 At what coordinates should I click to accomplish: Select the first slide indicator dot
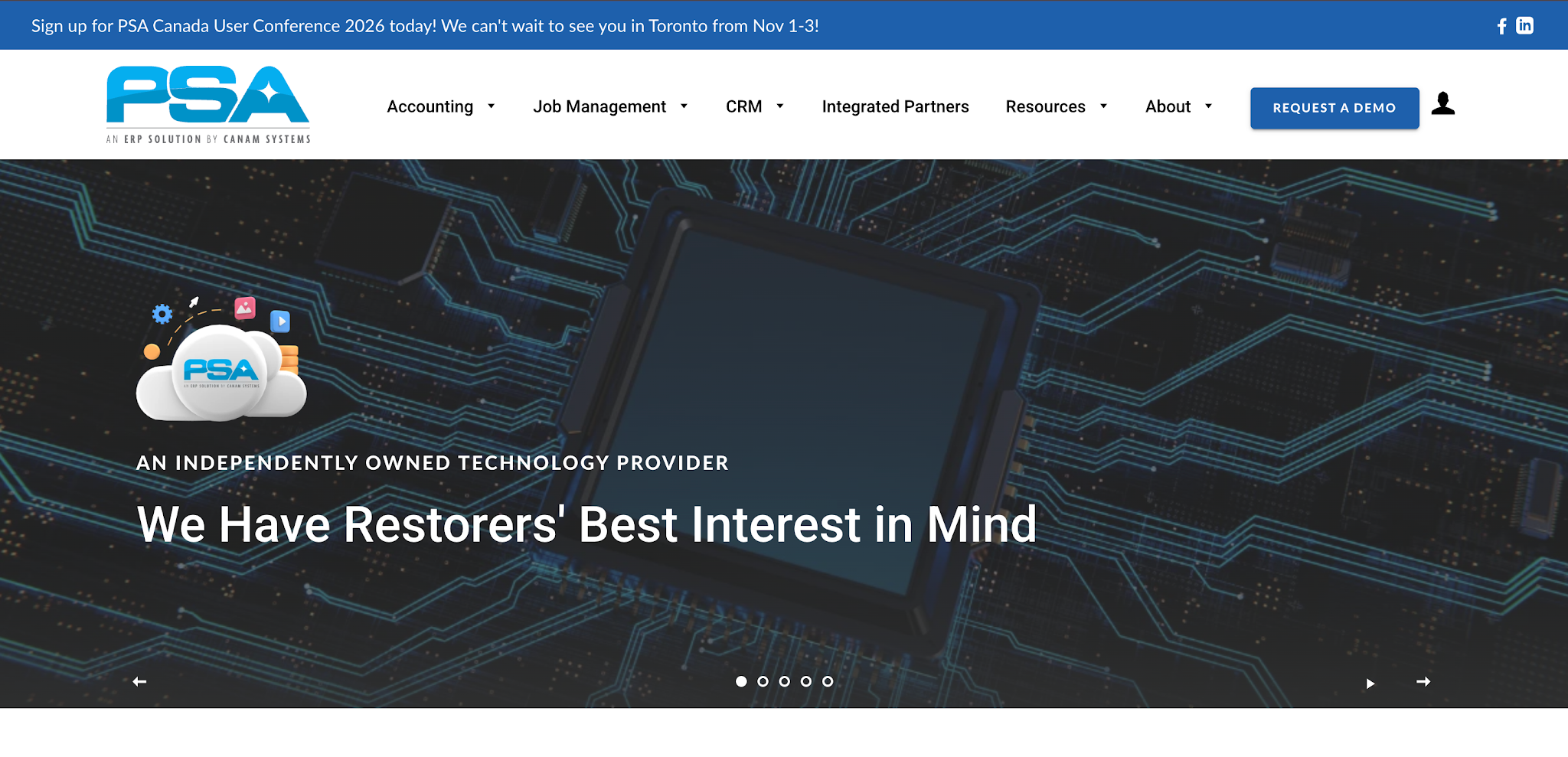pos(741,681)
